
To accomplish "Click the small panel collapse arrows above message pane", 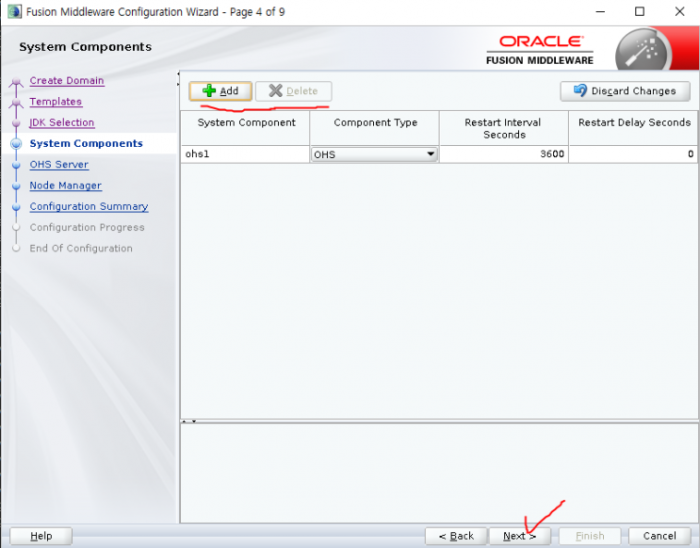I will pos(189,421).
